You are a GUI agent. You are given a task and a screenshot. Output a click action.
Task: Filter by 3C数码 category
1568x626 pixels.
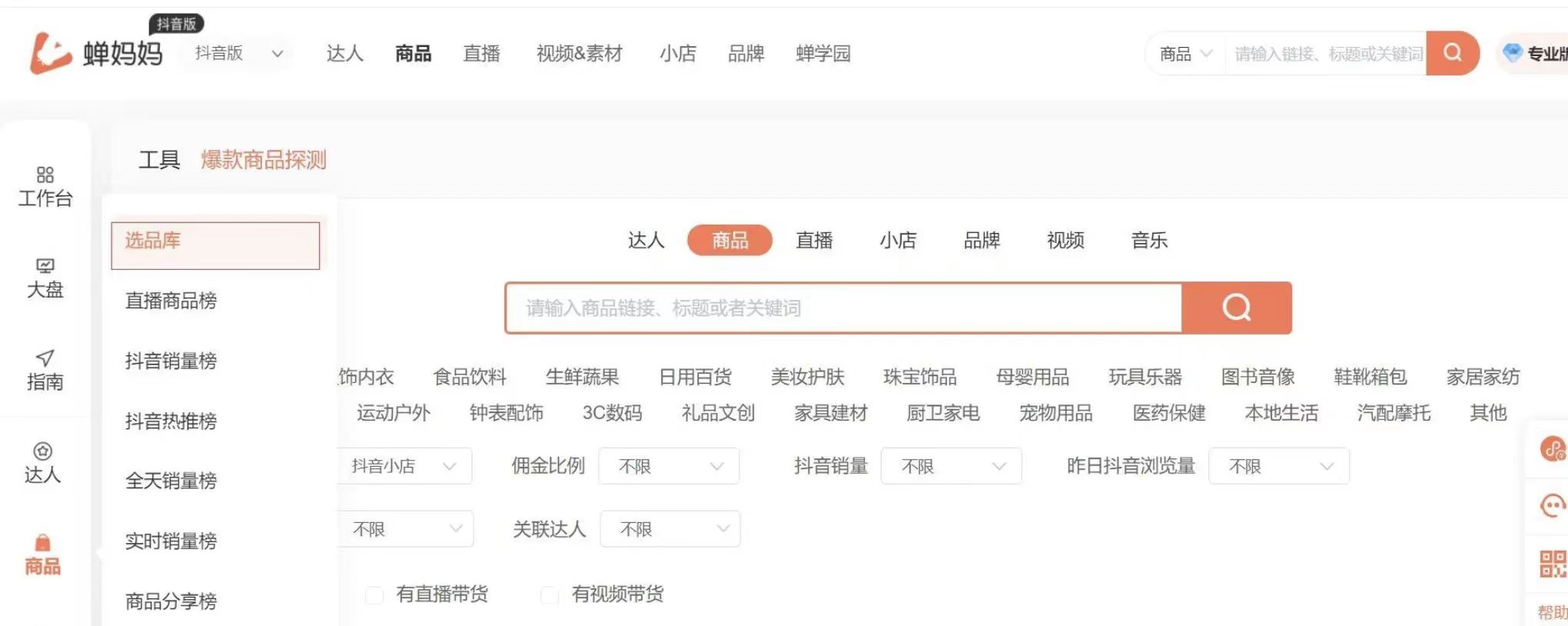click(x=612, y=413)
